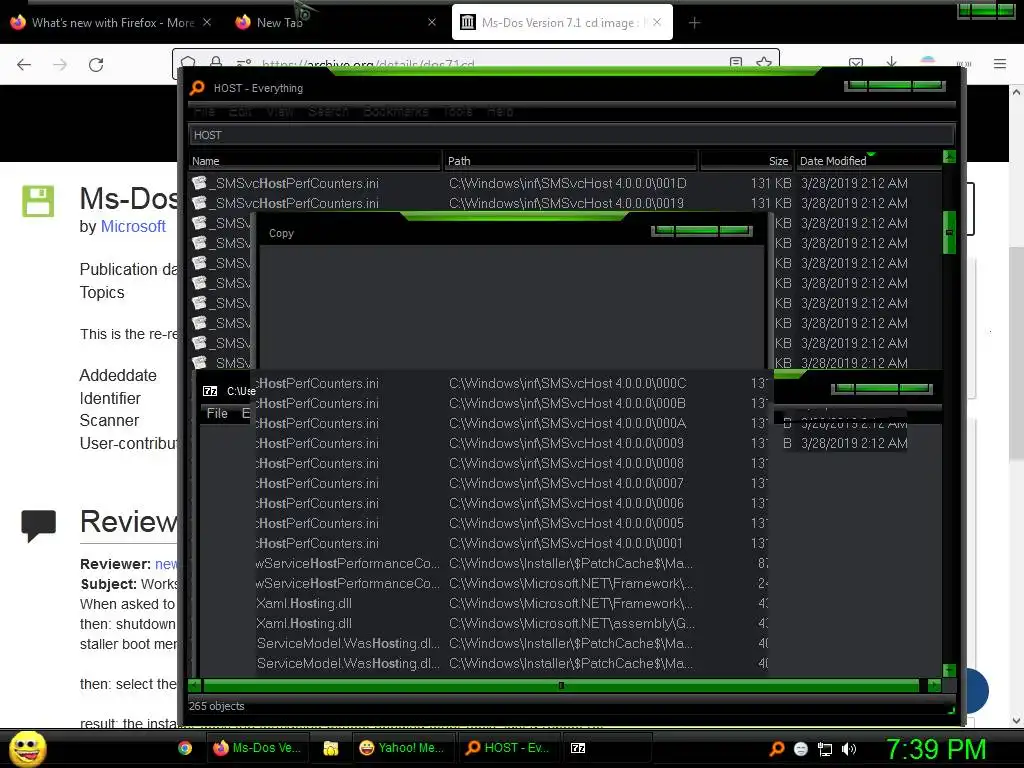
Task: Switch to Yahoo! Messenger taskbar button
Action: (x=402, y=748)
